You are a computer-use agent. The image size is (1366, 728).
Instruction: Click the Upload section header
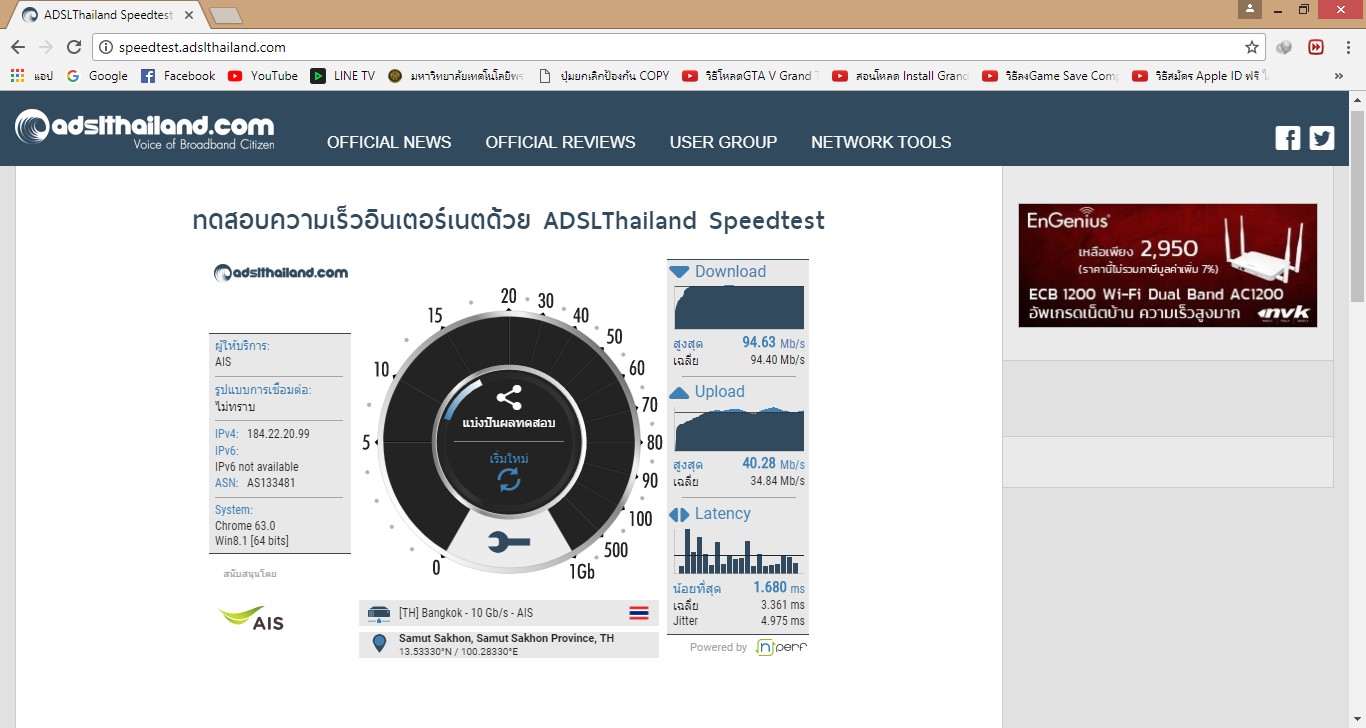[708, 392]
